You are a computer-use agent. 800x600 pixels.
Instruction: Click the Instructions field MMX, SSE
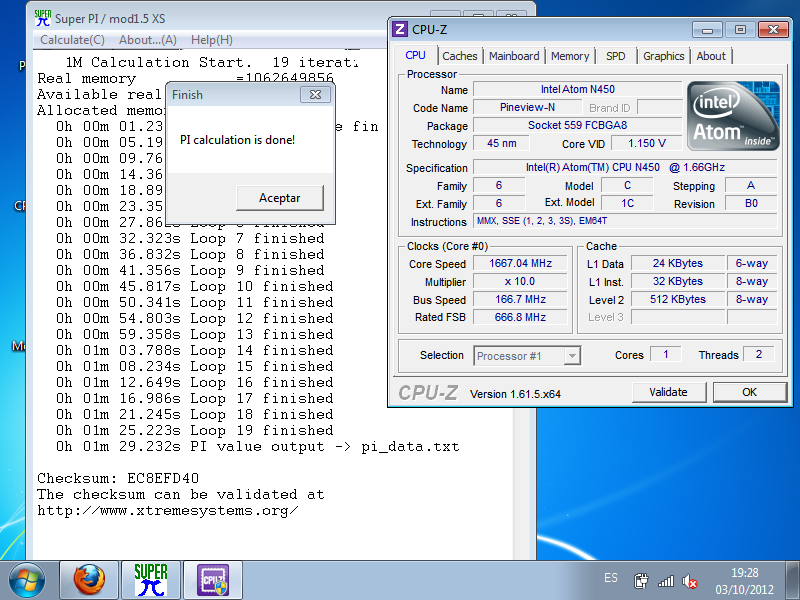point(625,221)
